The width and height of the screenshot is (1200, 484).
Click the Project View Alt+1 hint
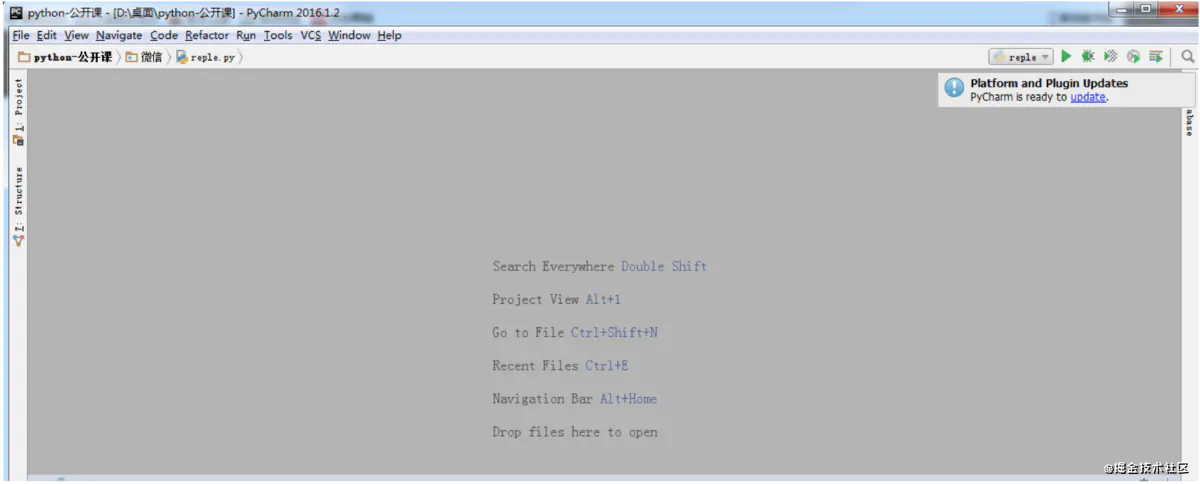(x=557, y=299)
